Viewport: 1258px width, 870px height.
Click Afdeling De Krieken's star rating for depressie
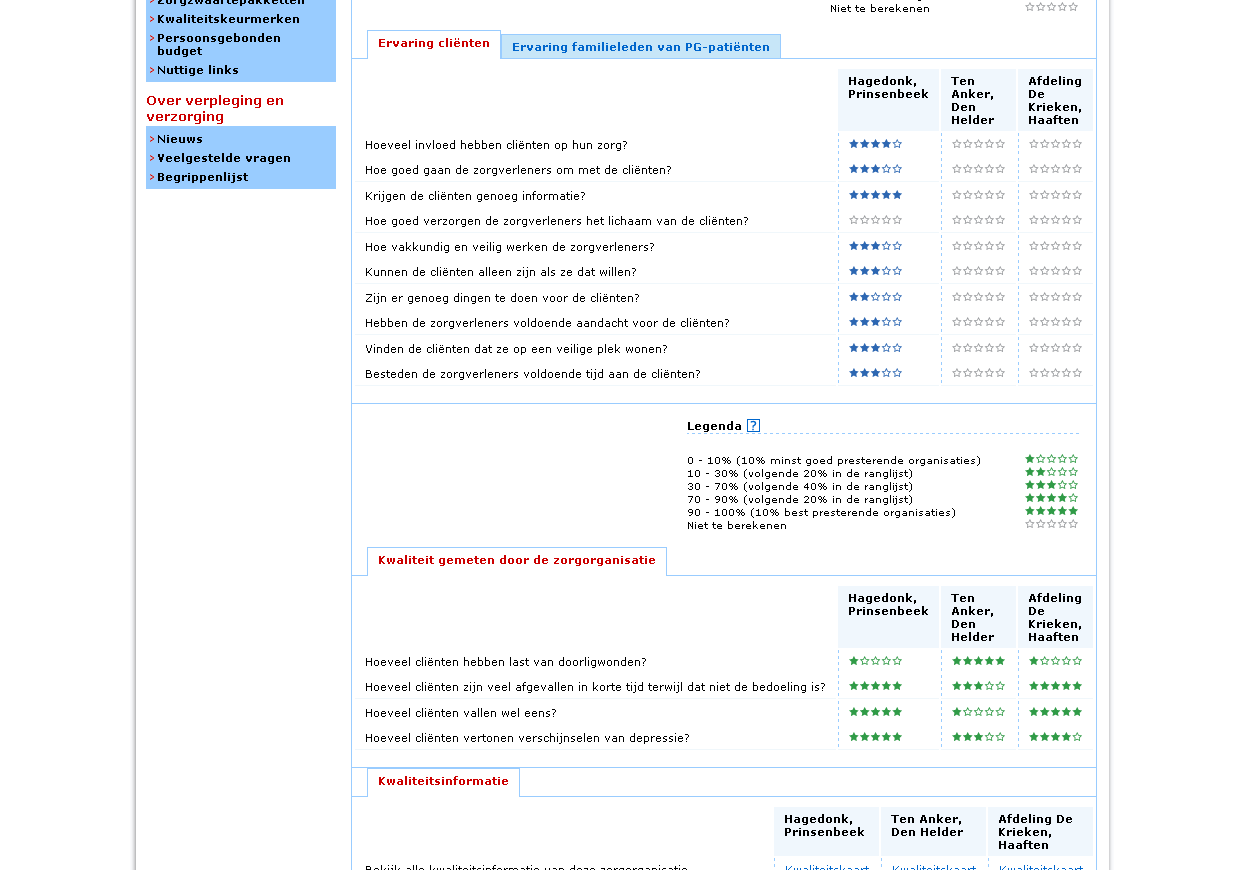pyautogui.click(x=1055, y=737)
